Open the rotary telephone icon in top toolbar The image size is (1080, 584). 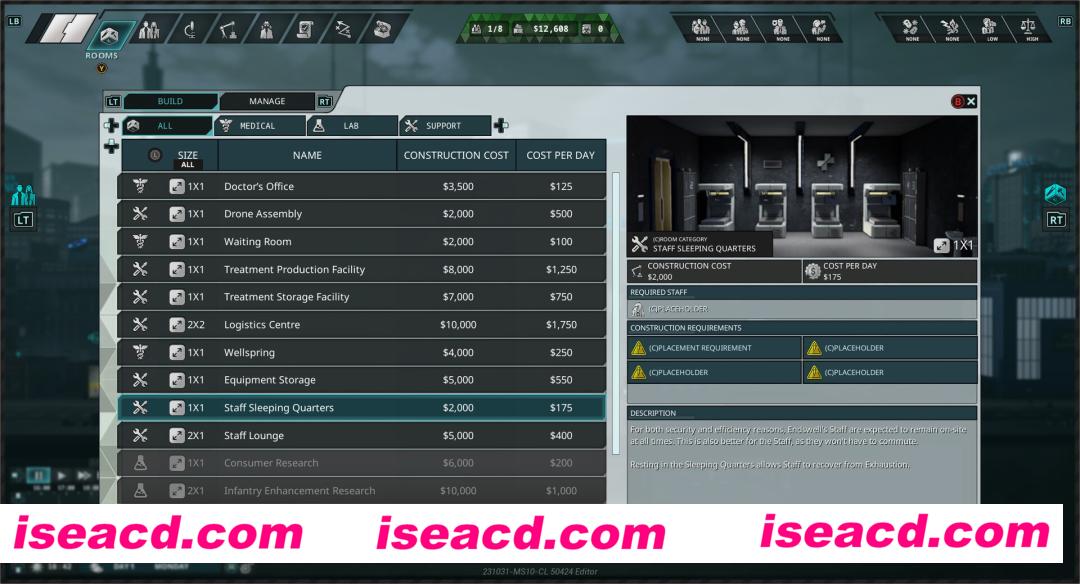click(382, 29)
